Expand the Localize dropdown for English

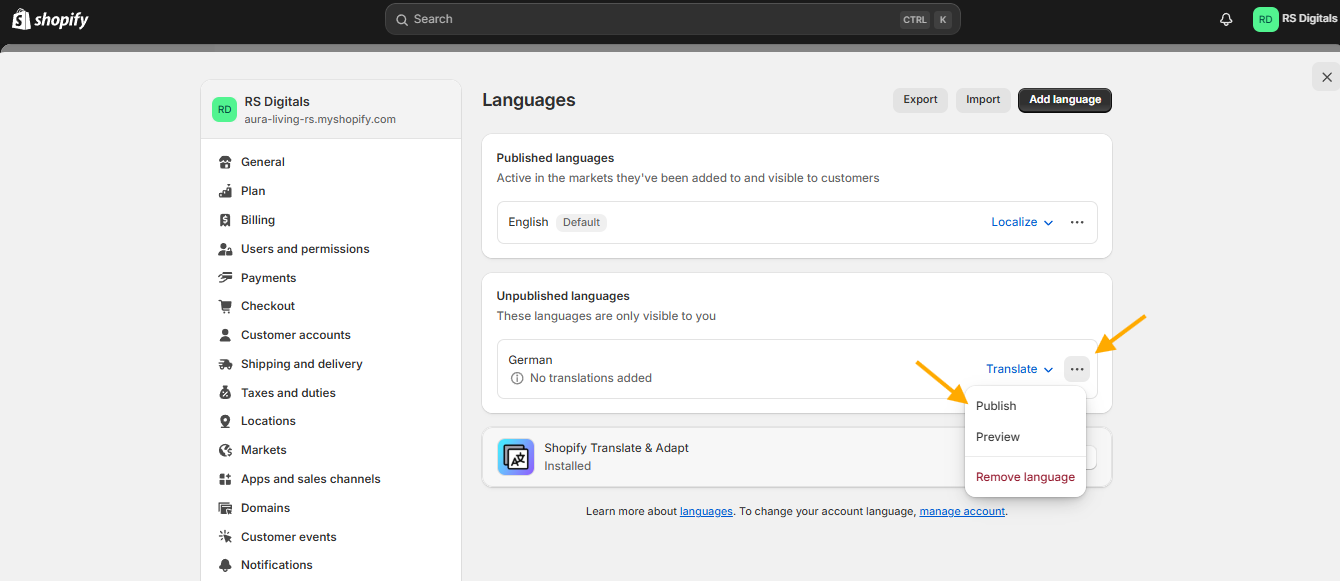click(x=1022, y=222)
